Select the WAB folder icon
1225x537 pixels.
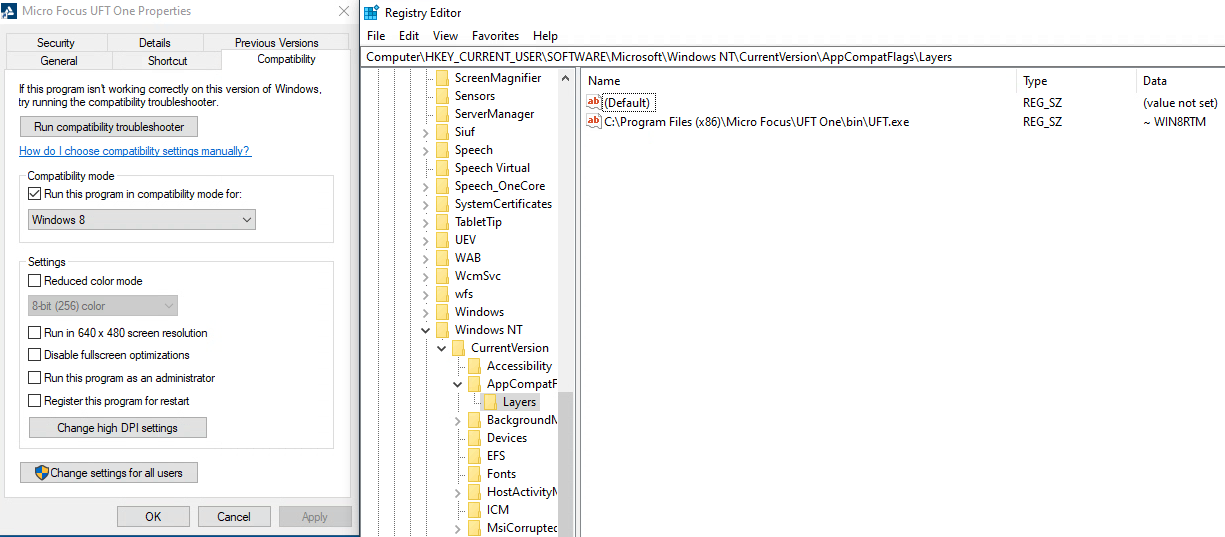[442, 258]
